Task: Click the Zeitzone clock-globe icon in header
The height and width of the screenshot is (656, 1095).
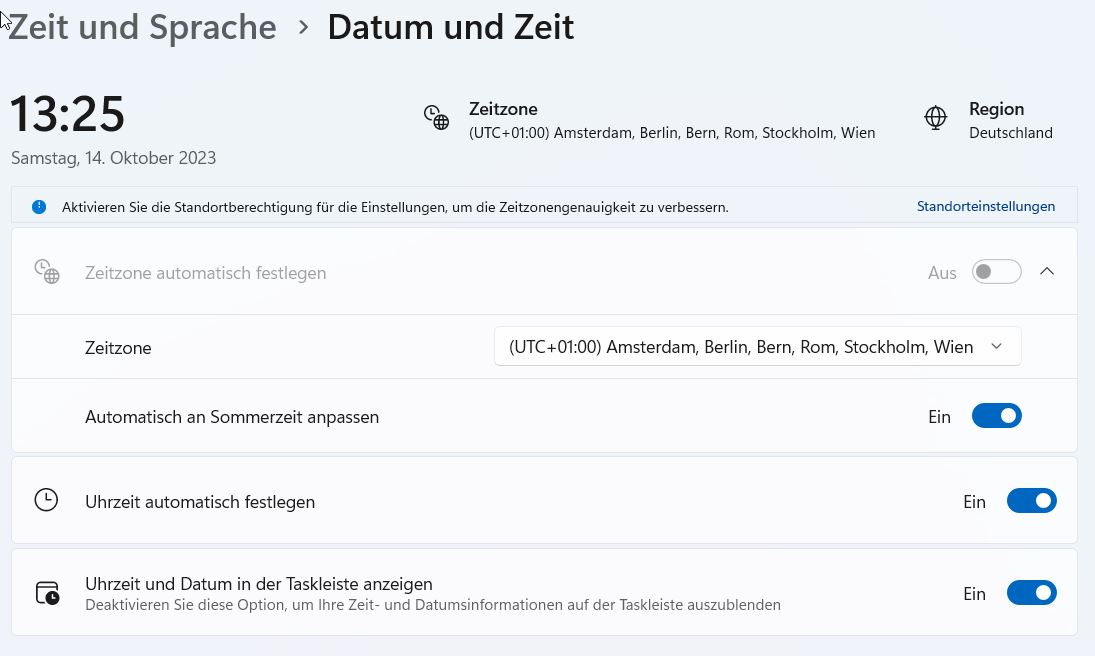Action: point(436,118)
